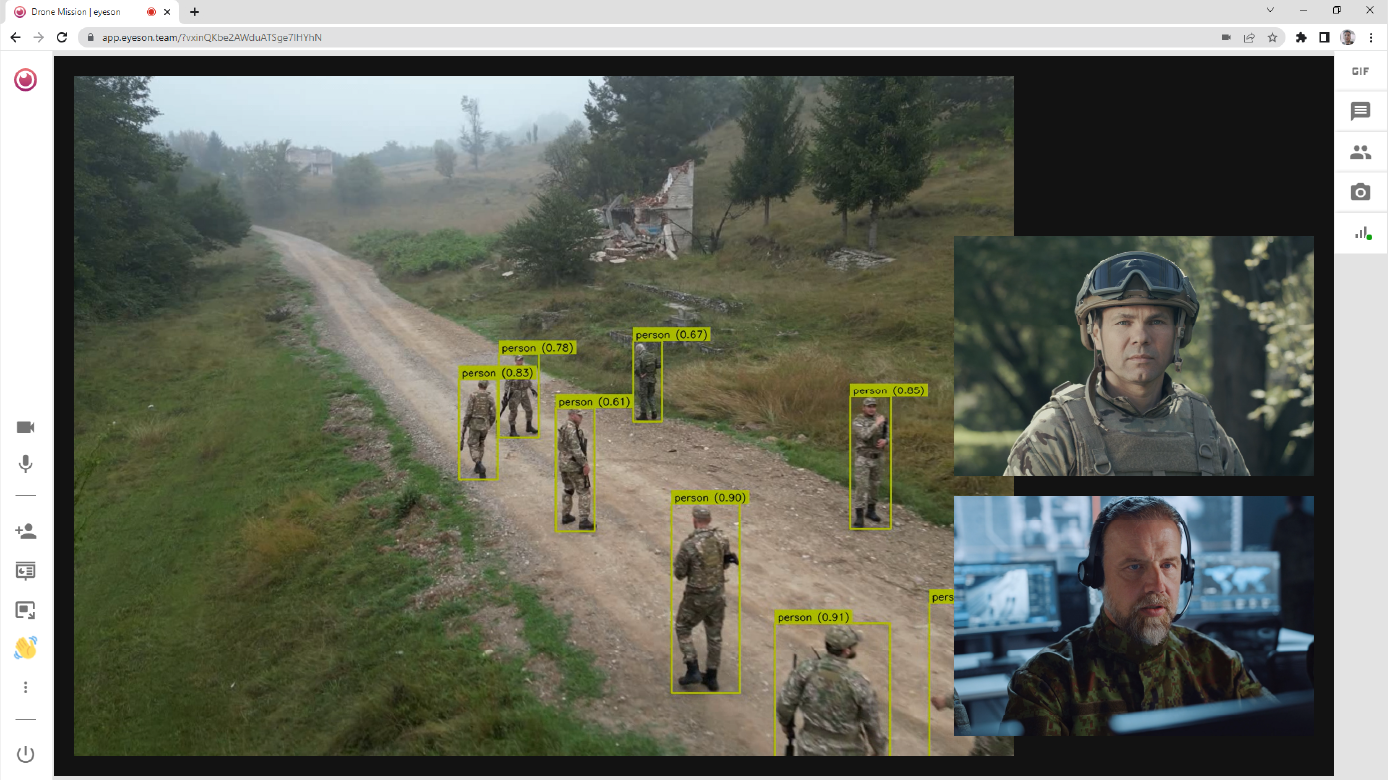Show the participants list
Viewport: 1388px width, 780px height.
click(x=1360, y=152)
